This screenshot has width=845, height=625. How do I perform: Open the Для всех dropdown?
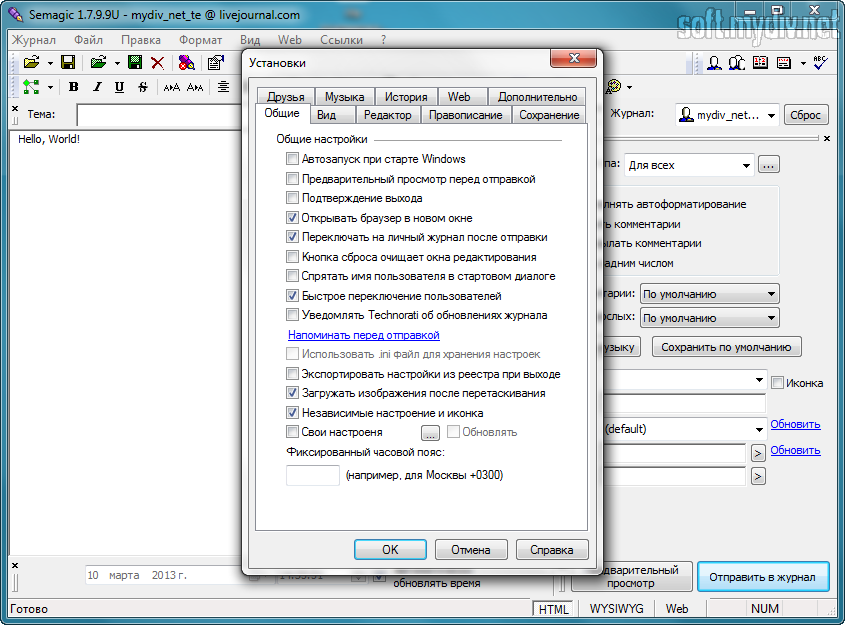[689, 165]
